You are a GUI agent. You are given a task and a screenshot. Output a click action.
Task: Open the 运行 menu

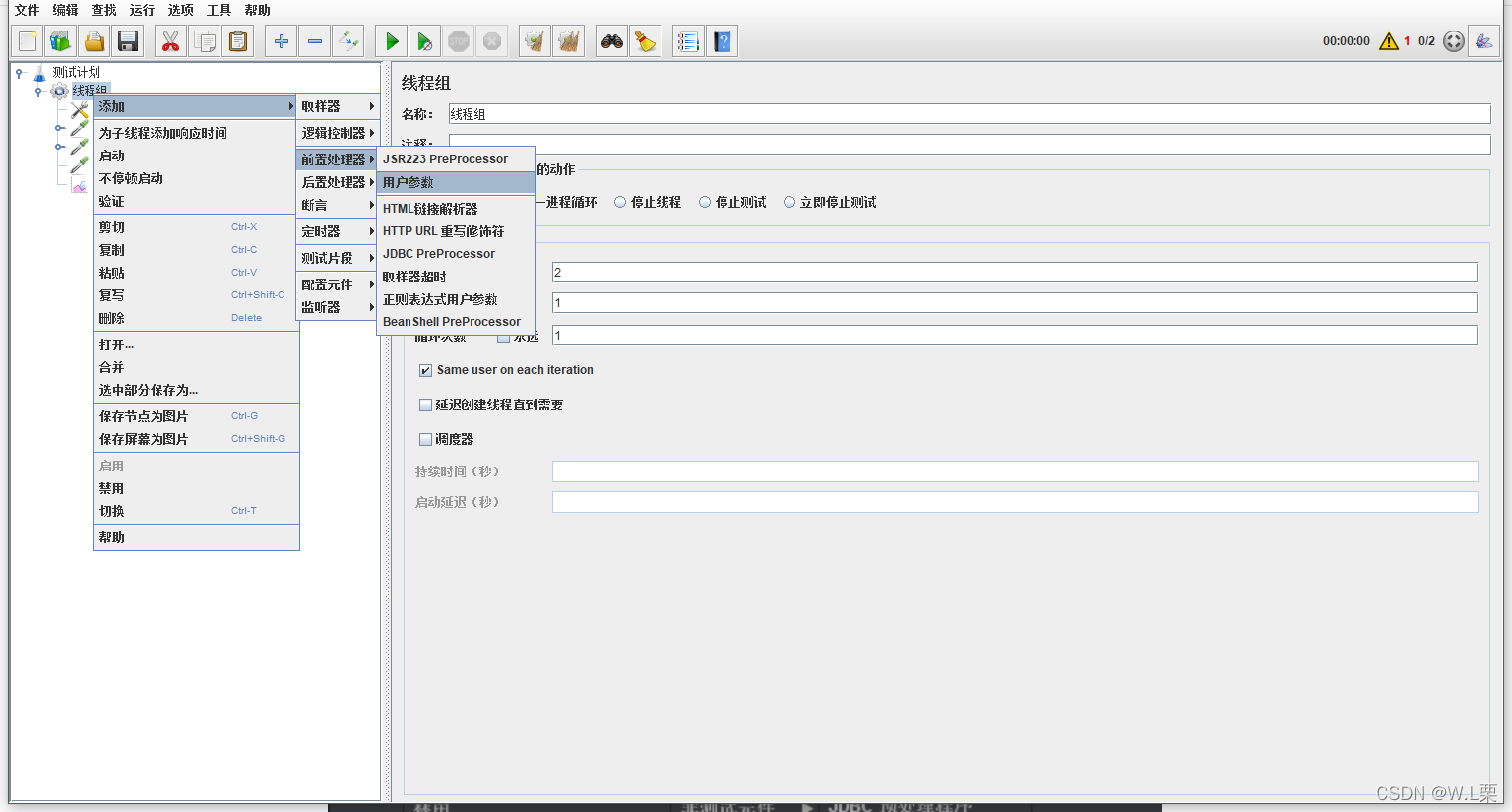[x=142, y=10]
